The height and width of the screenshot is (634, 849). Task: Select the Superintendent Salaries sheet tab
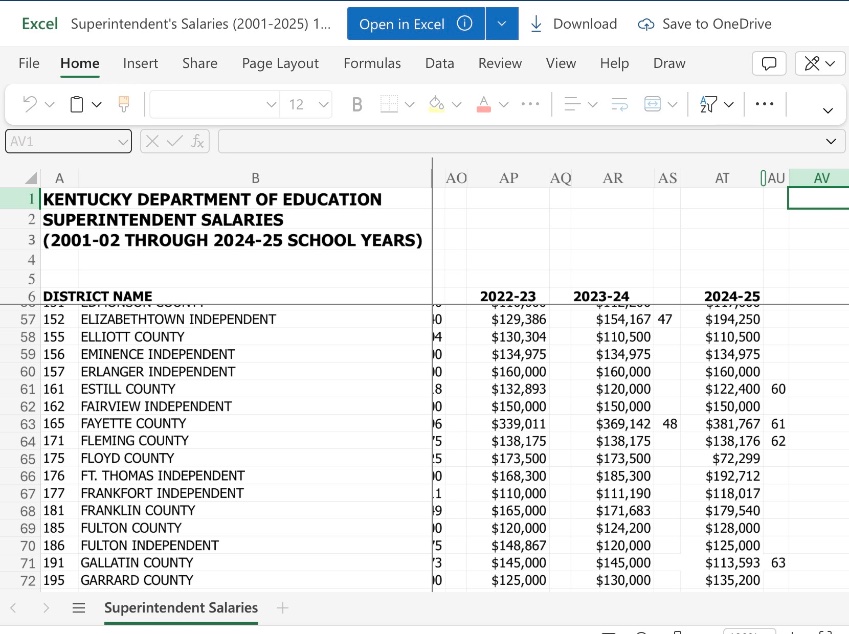pos(181,608)
